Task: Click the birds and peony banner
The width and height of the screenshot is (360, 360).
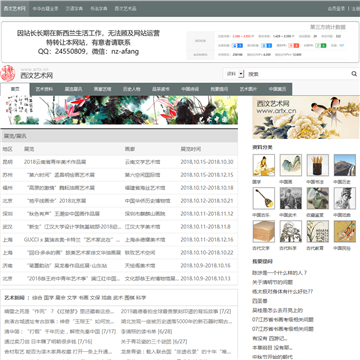Action: tap(306, 117)
